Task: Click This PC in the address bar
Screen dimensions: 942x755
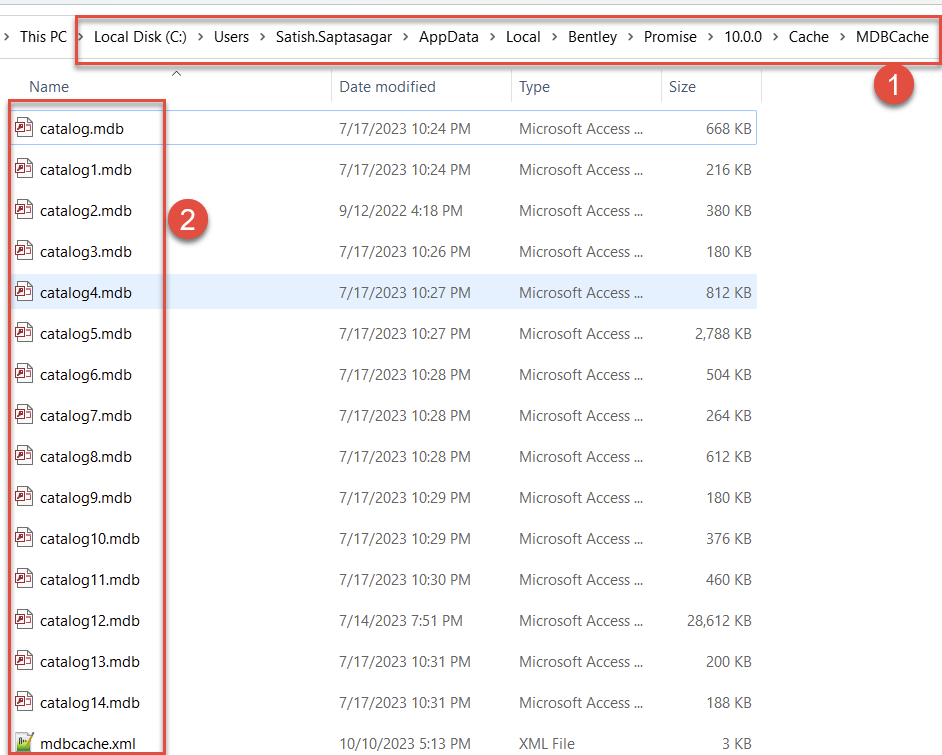Action: [x=42, y=37]
